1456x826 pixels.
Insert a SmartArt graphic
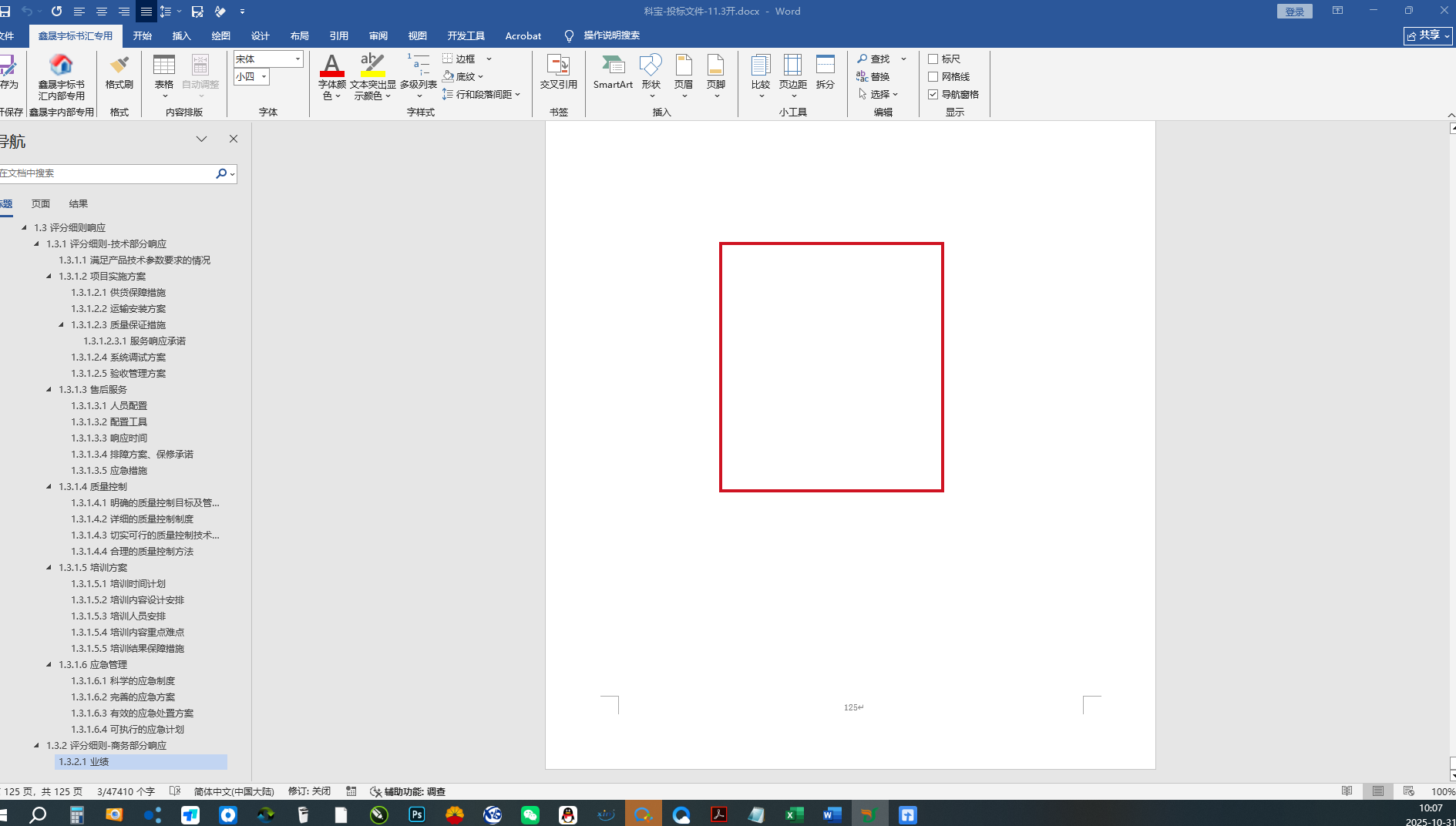(613, 72)
